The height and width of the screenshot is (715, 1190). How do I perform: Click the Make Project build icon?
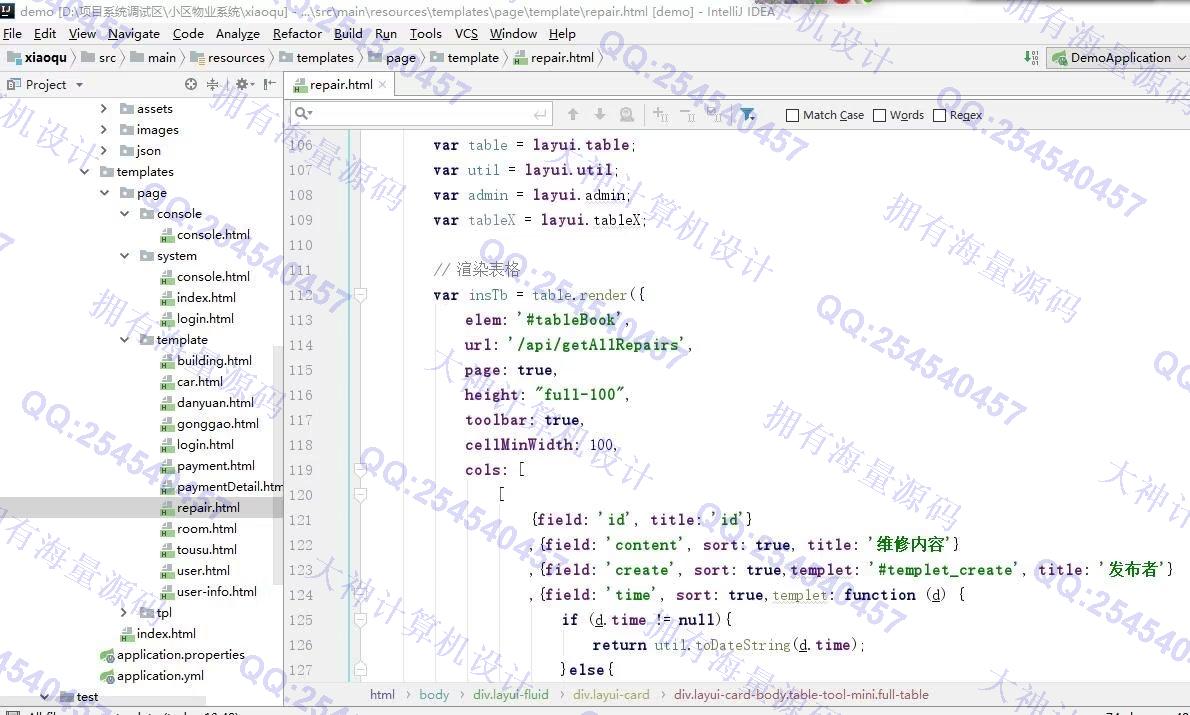[x=1031, y=58]
